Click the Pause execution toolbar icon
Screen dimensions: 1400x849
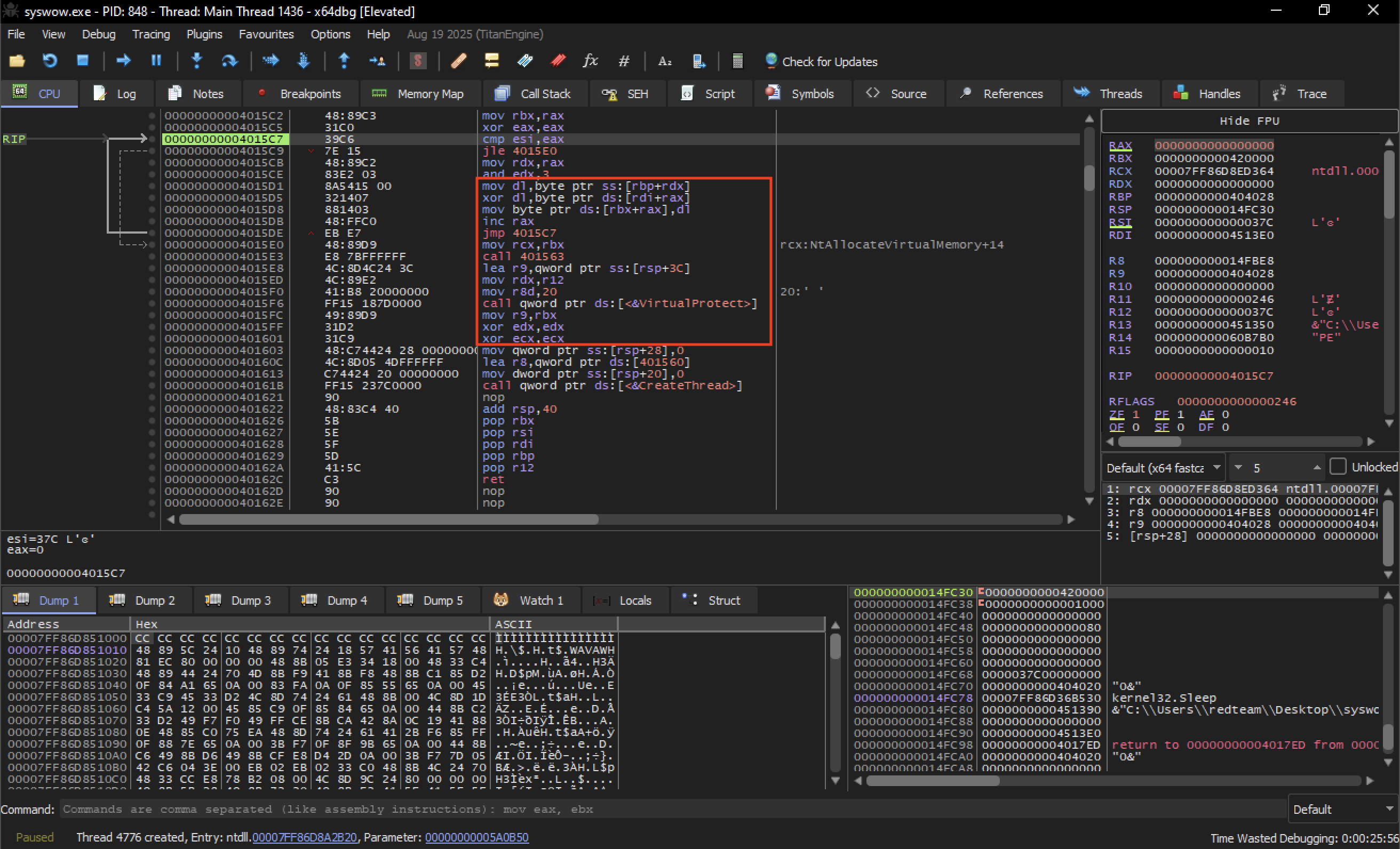[x=156, y=61]
